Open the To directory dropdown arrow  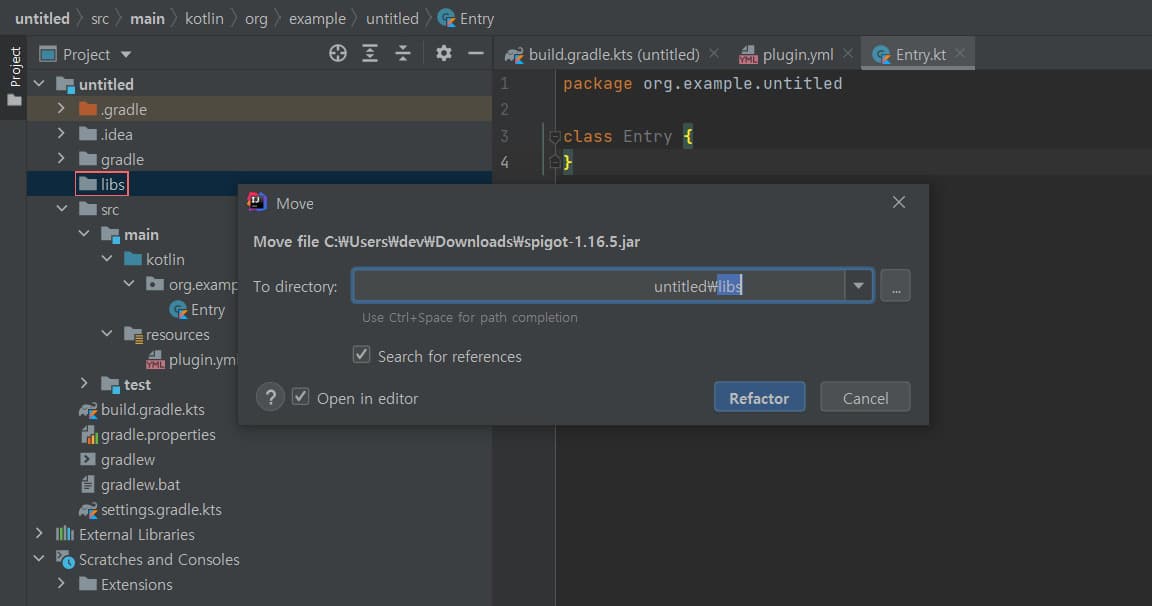click(858, 287)
